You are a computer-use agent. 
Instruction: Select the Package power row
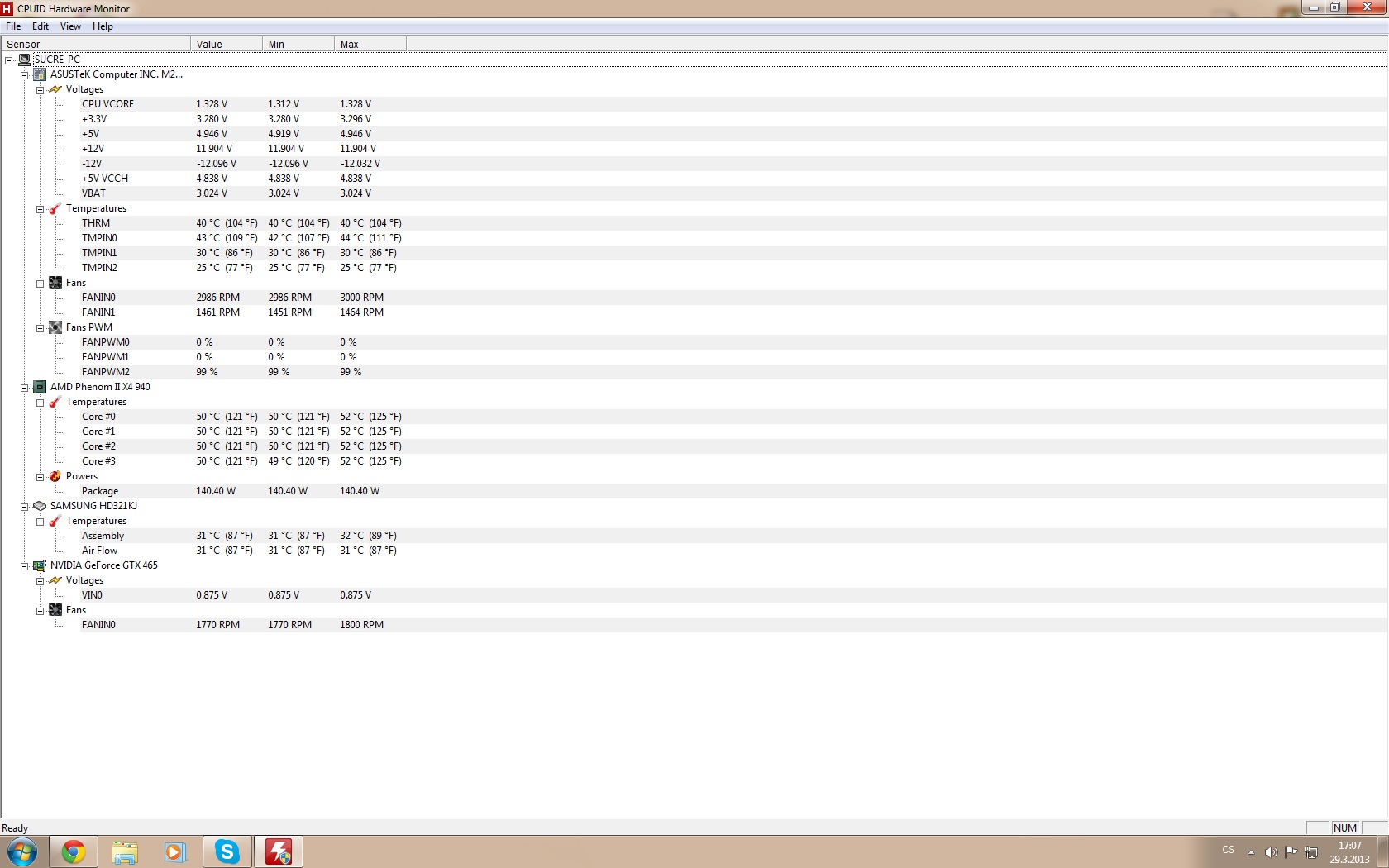(693, 491)
